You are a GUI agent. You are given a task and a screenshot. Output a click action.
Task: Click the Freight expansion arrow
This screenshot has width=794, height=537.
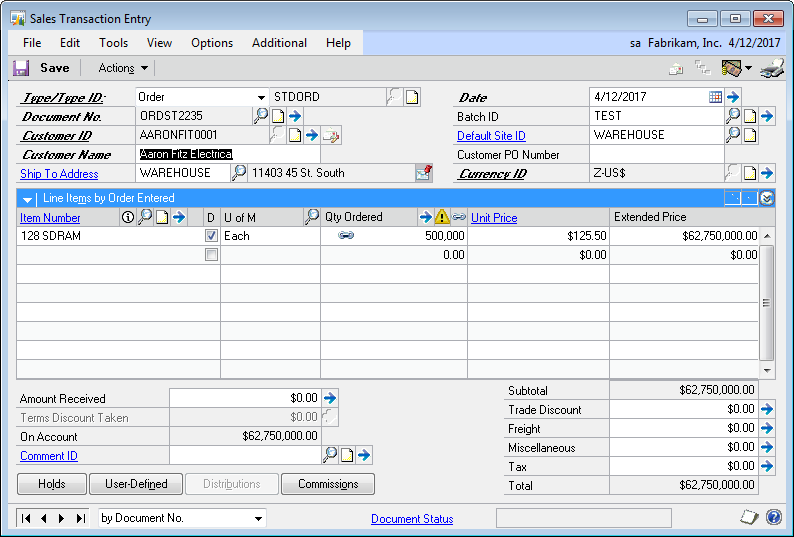point(767,428)
